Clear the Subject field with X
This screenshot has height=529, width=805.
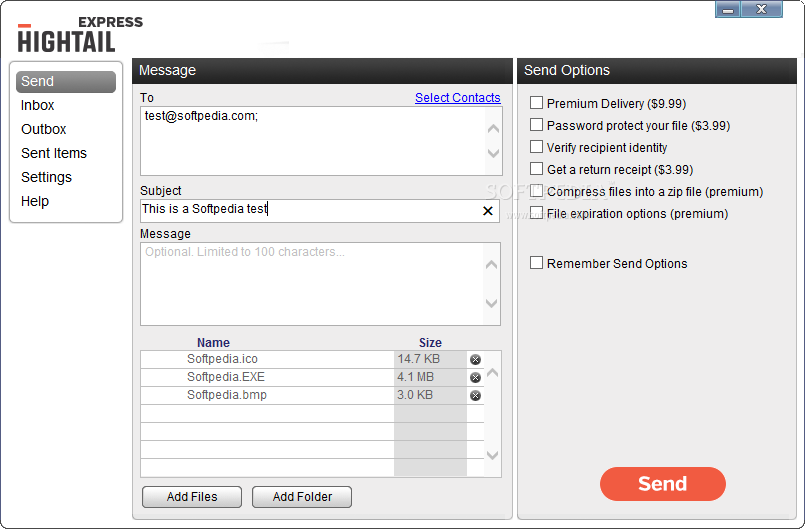488,211
